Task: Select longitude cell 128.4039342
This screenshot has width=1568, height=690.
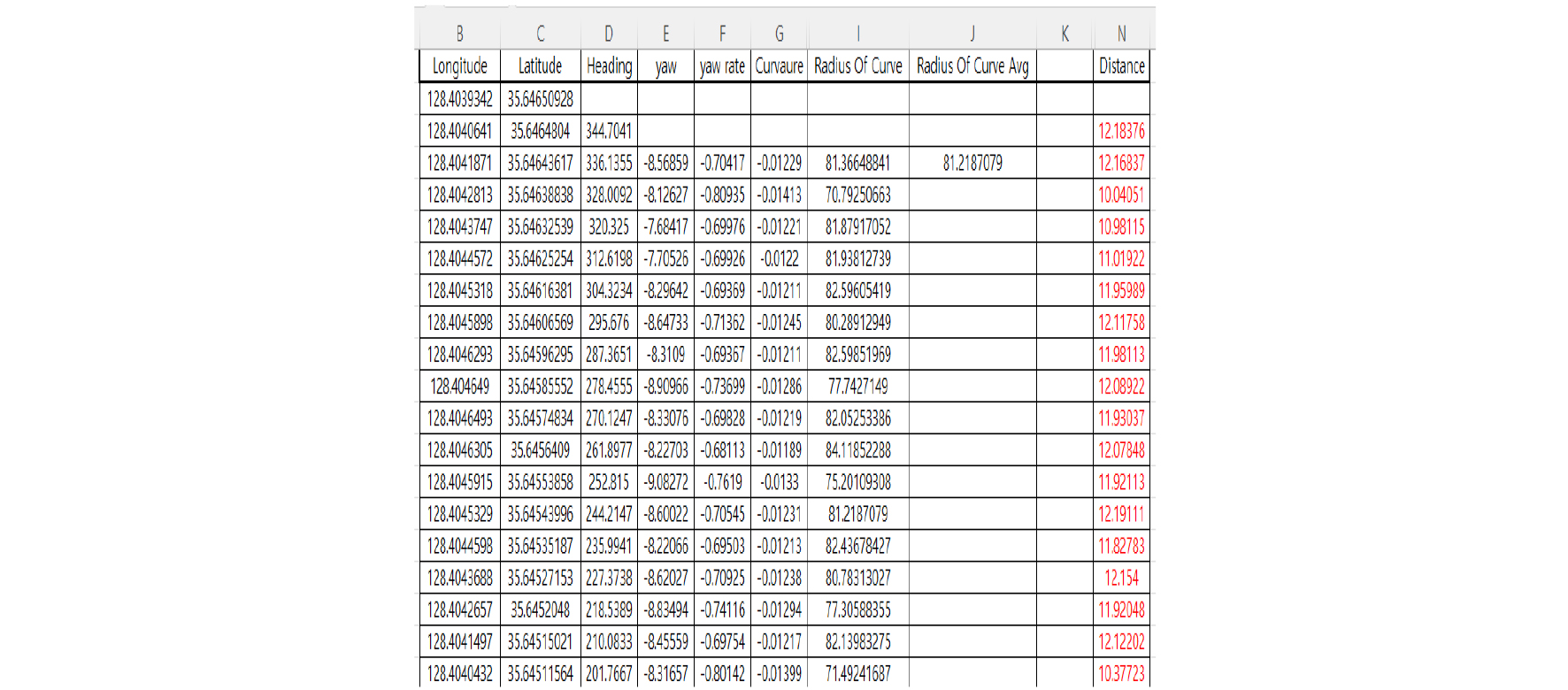Action: pyautogui.click(x=459, y=99)
